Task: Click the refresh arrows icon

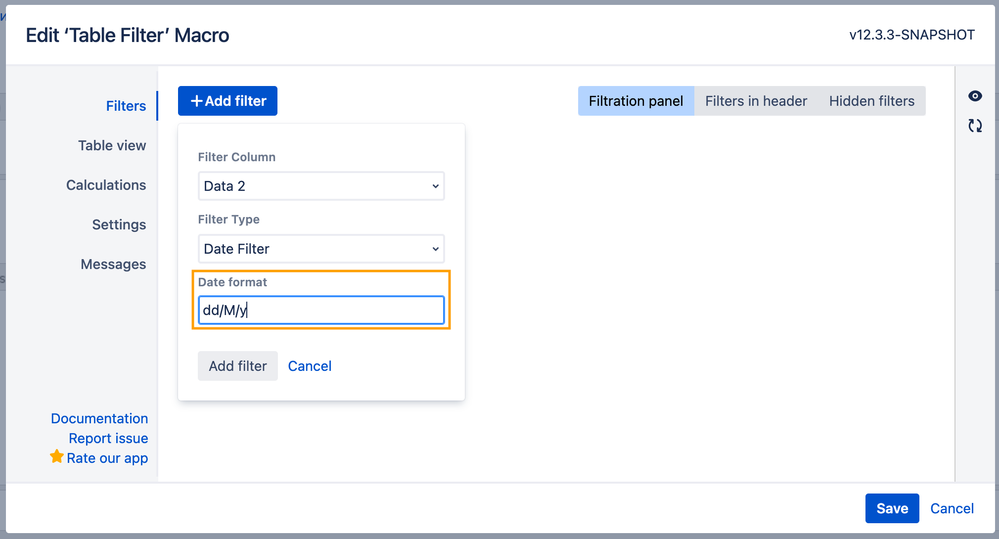Action: [975, 126]
